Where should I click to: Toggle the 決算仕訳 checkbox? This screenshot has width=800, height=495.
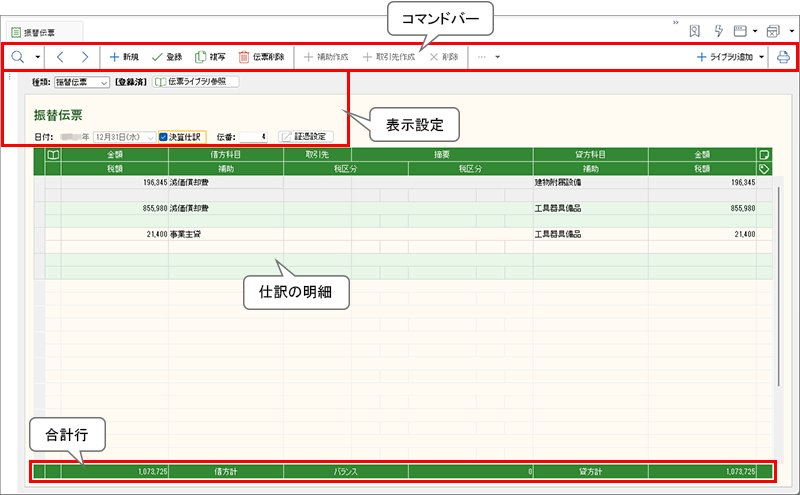pos(165,136)
